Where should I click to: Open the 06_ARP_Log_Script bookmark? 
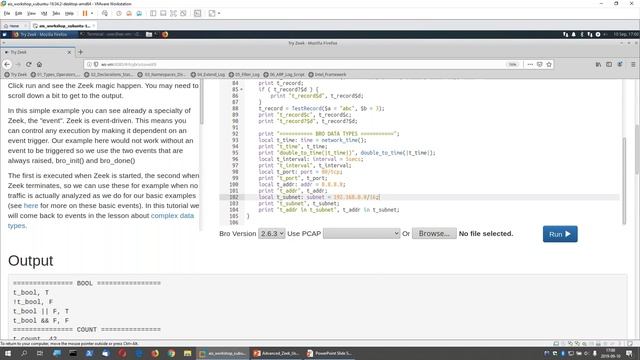[x=284, y=75]
